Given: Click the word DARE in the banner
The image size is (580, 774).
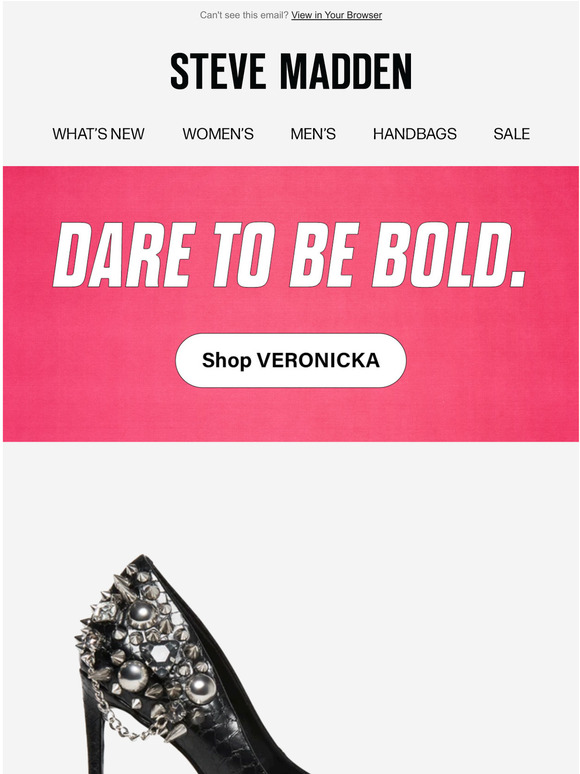Looking at the screenshot, I should [x=123, y=255].
